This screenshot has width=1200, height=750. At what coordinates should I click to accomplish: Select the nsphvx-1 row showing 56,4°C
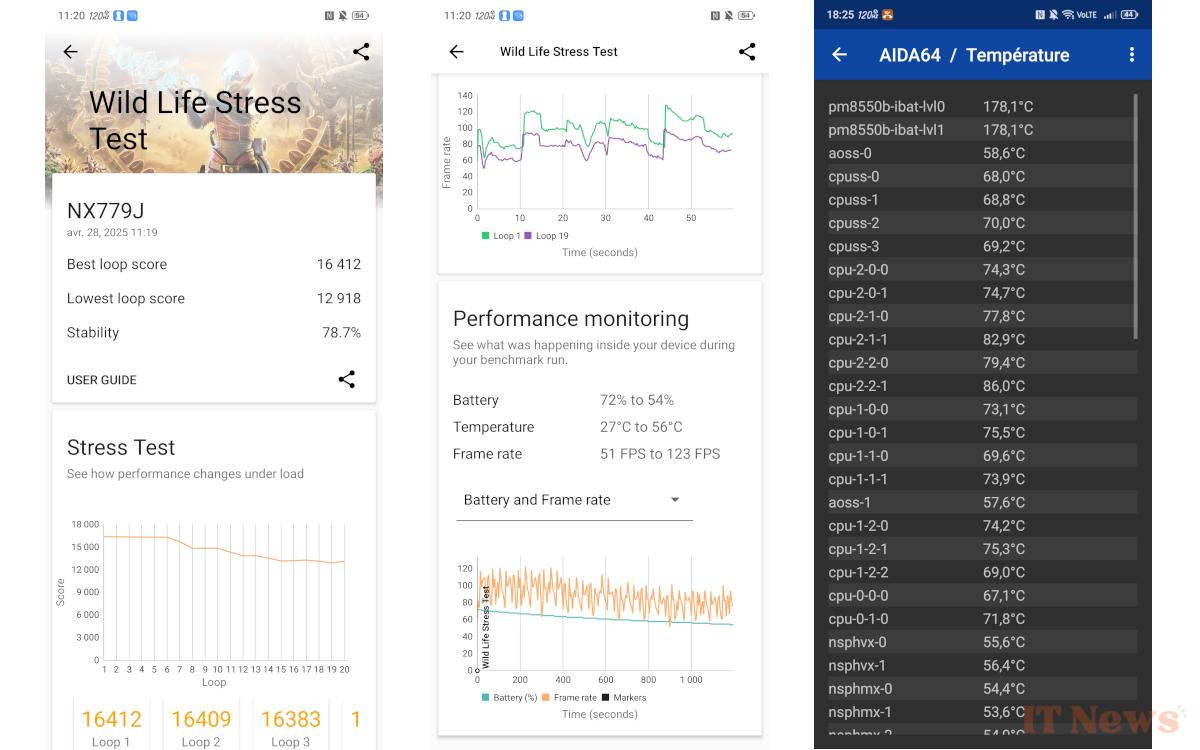(x=981, y=665)
